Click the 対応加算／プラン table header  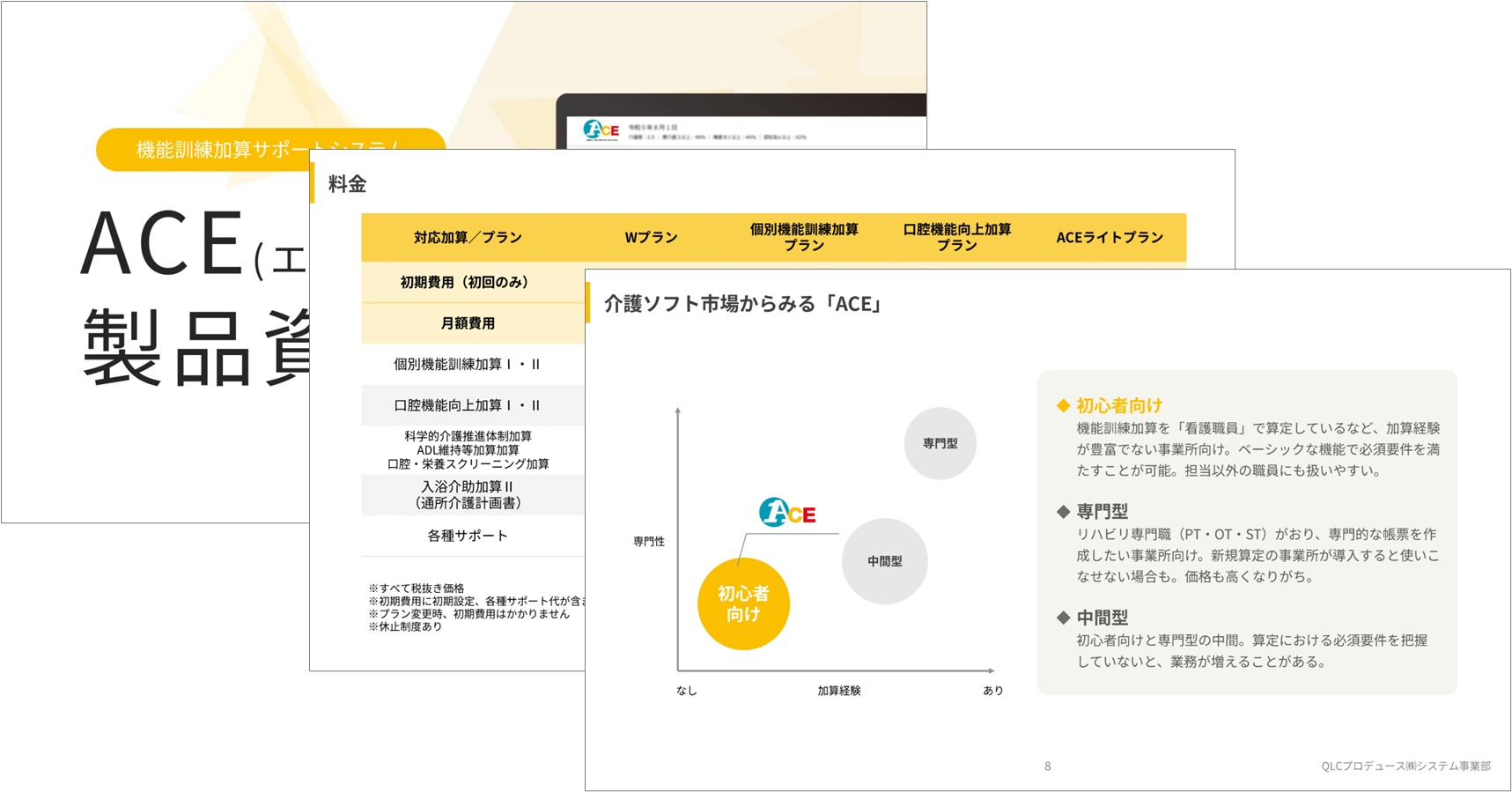[468, 237]
